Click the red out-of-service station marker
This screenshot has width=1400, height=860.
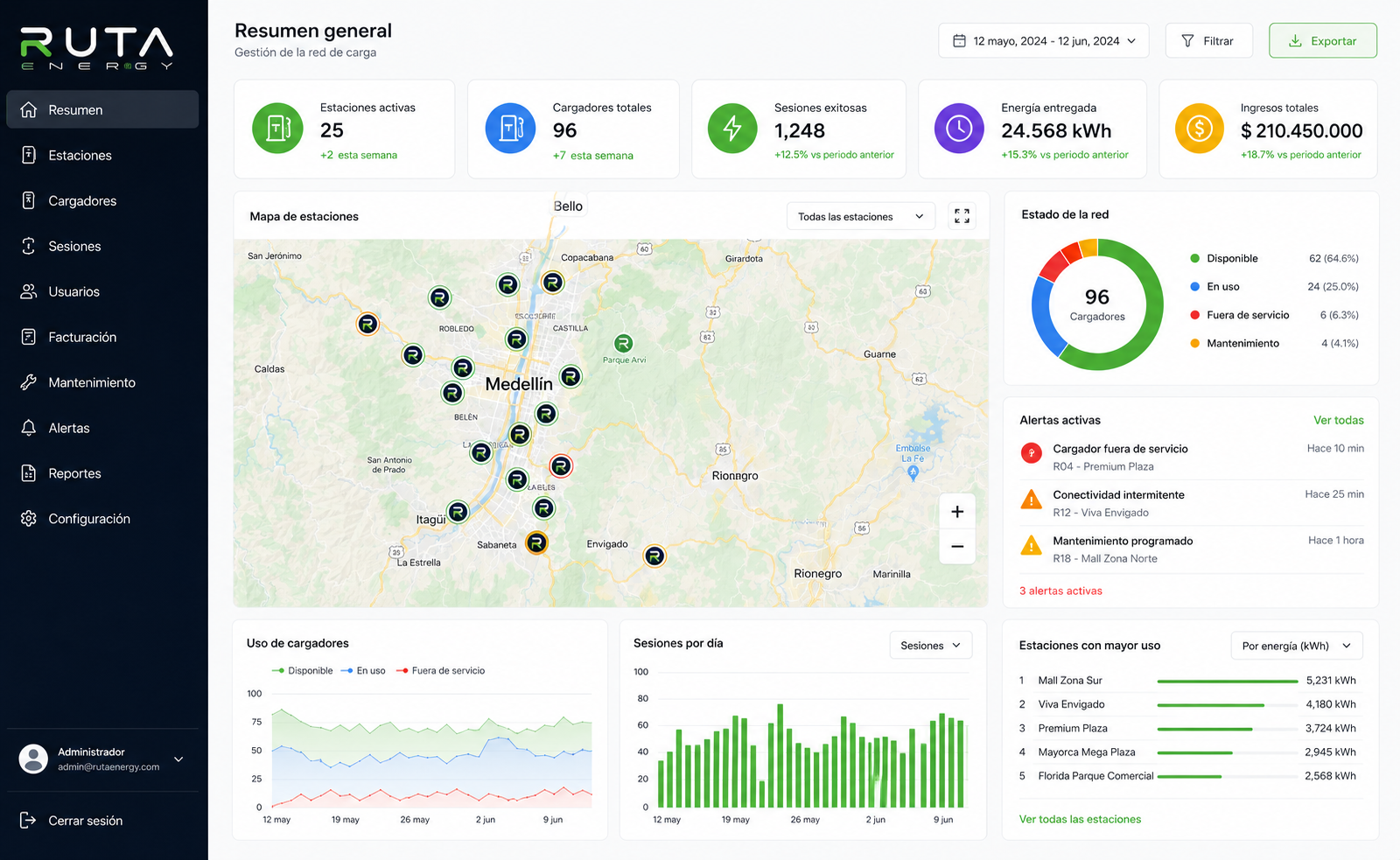tap(561, 466)
